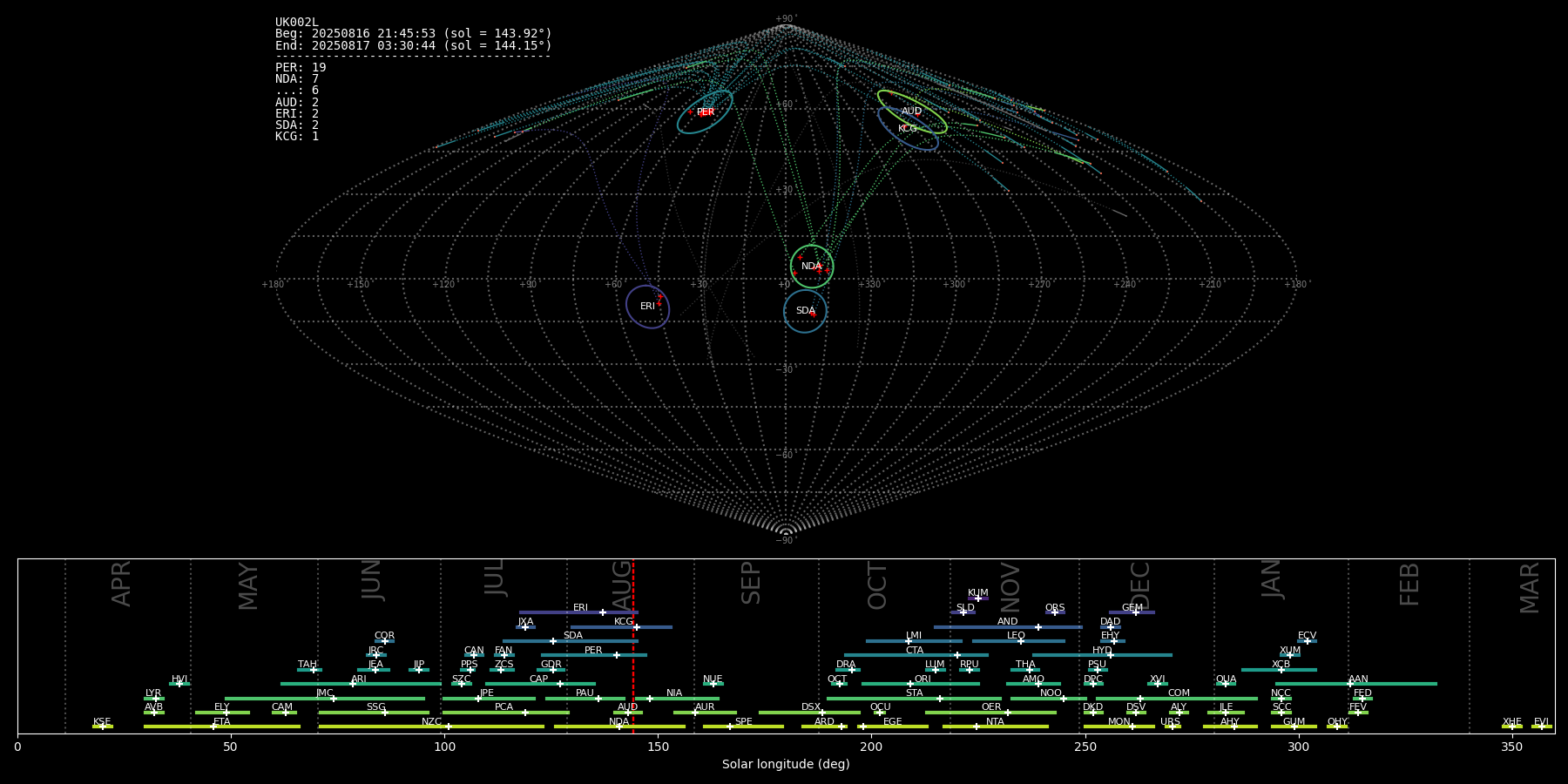Click the MON shower bar in timeline
The height and width of the screenshot is (784, 1568).
pos(1119,727)
